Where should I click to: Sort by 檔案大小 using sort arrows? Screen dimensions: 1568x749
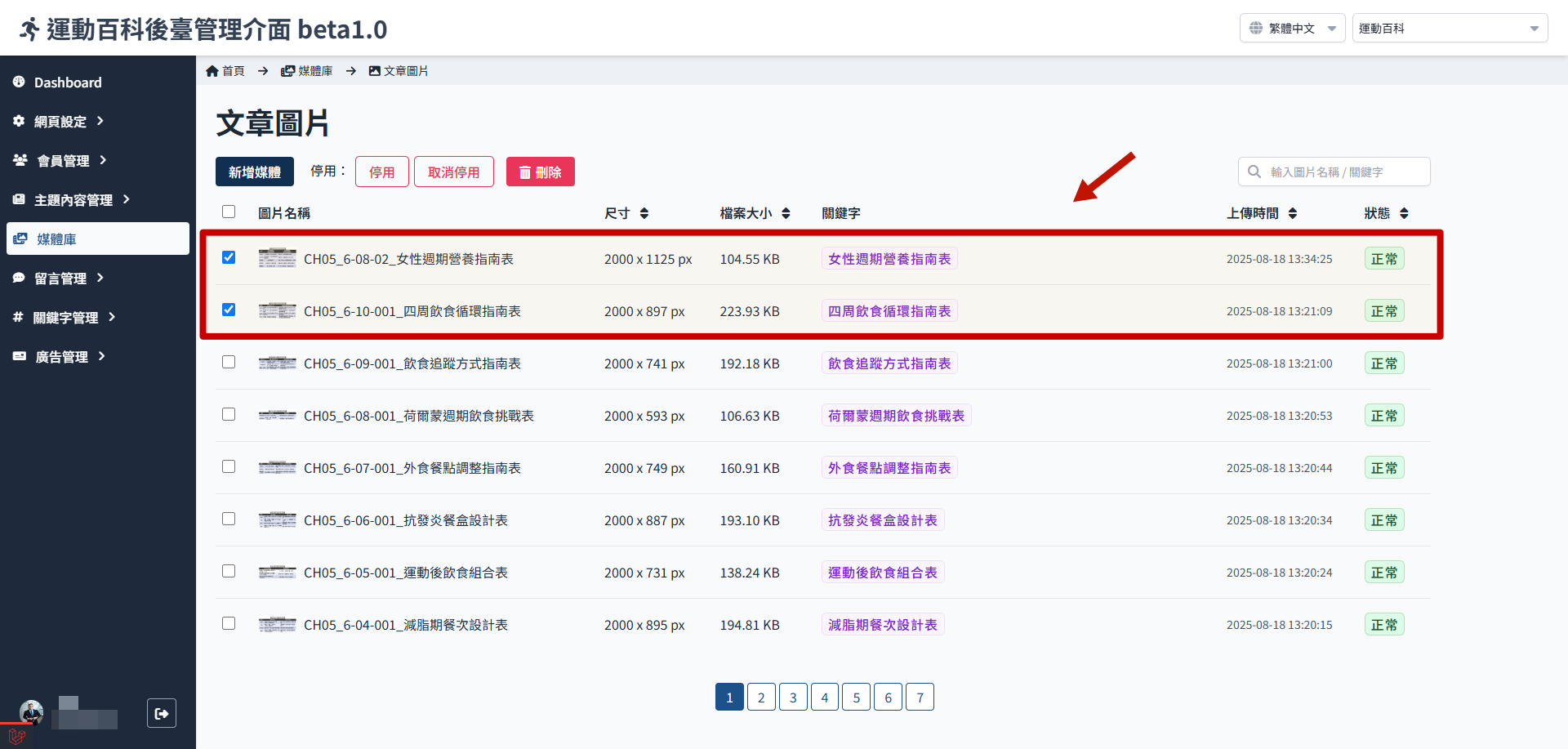click(x=786, y=213)
